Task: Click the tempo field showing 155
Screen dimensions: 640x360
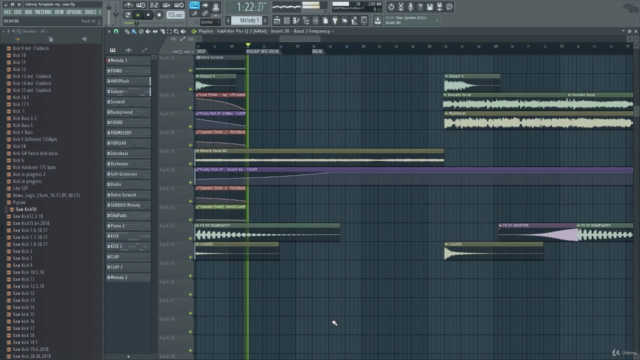Action: (x=175, y=15)
